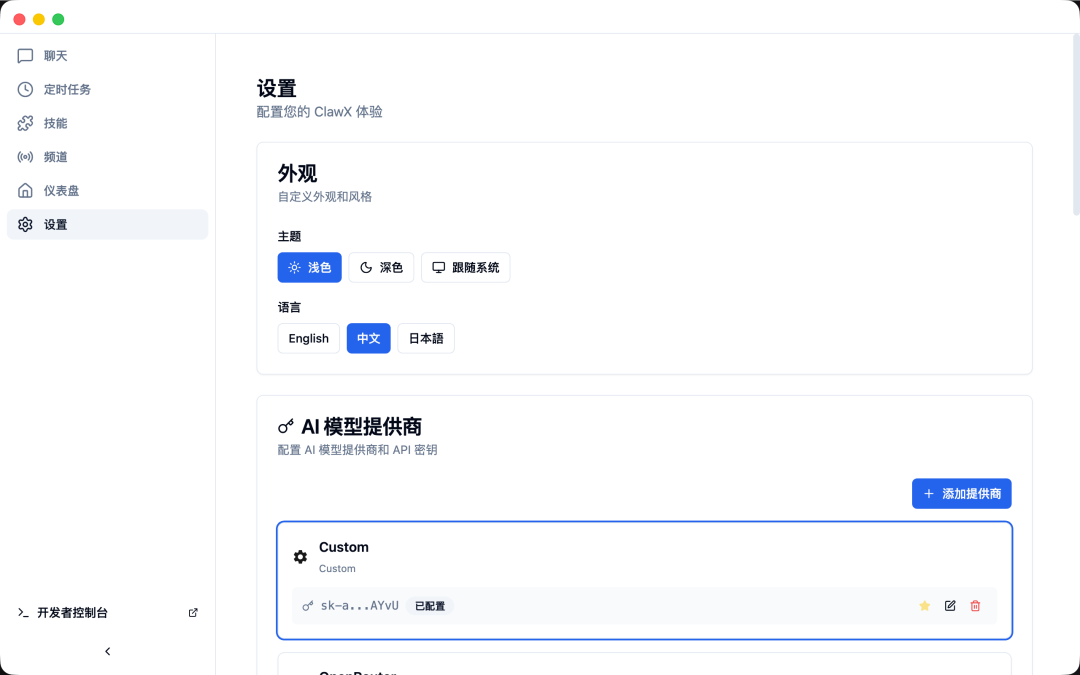Screen dimensions: 1080x675
Task: Go to the 频道 section
Action: (56, 157)
